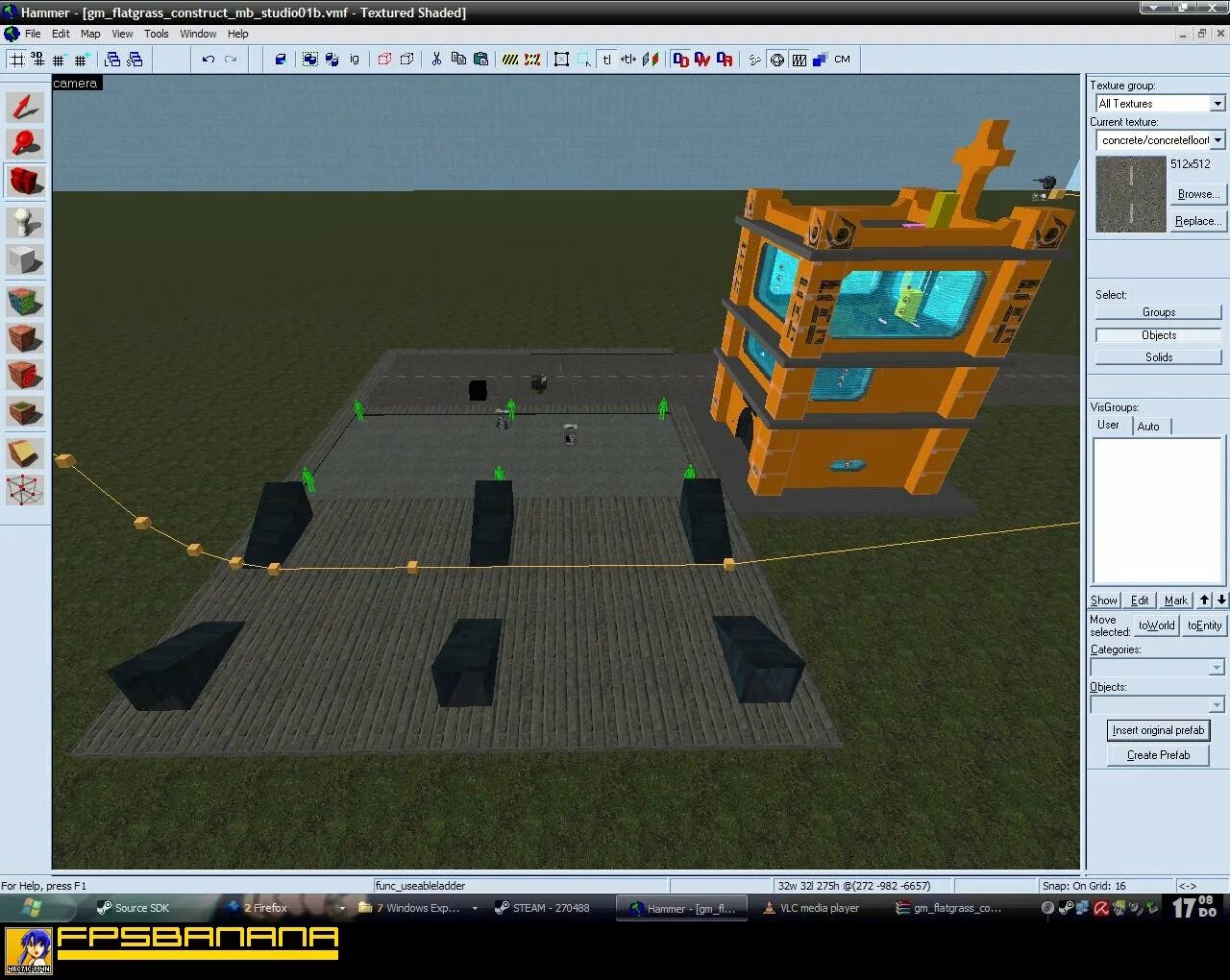The width and height of the screenshot is (1230, 980).
Task: Click the Group selection icon
Action: click(x=309, y=60)
